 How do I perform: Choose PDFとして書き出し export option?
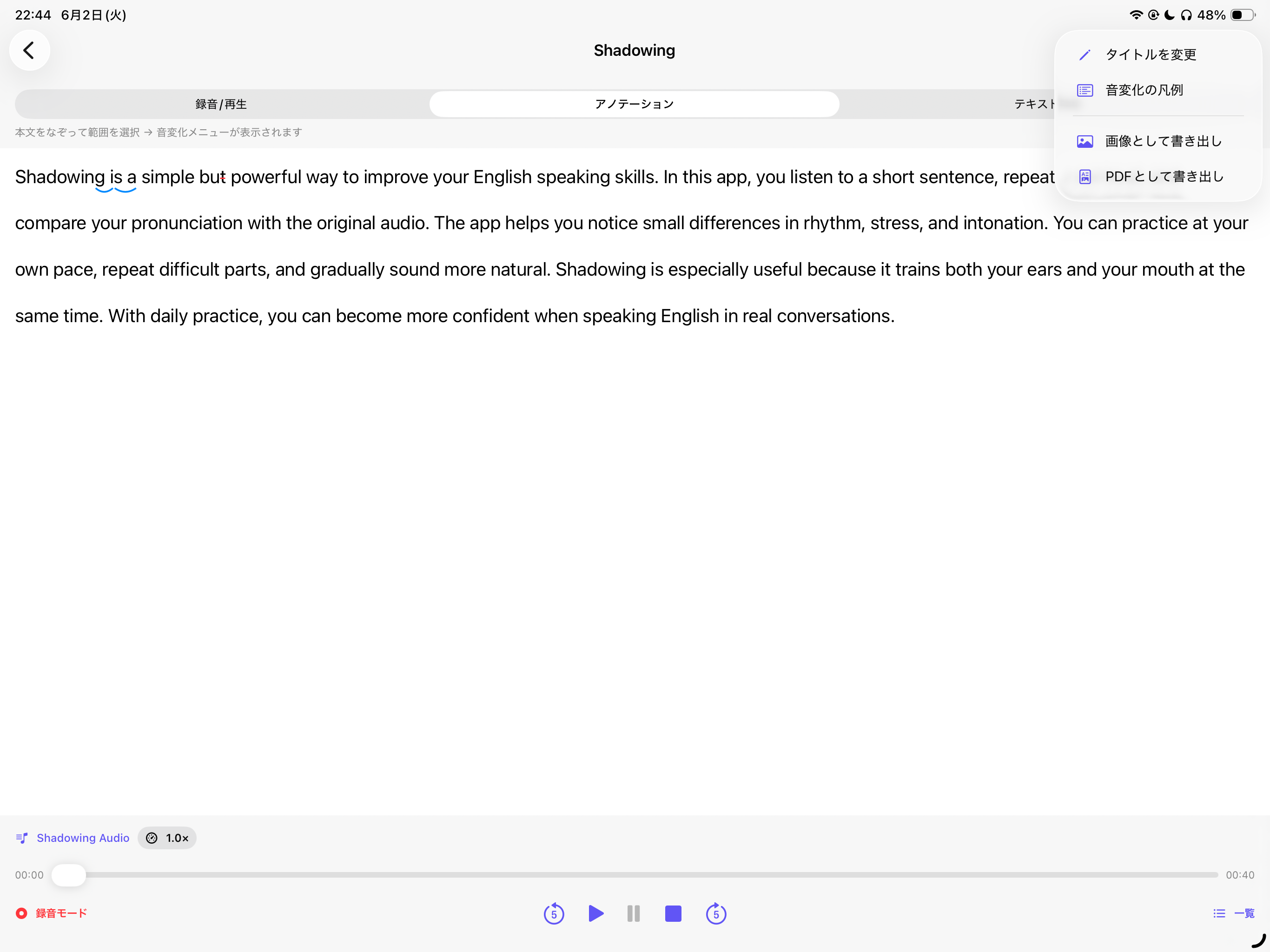click(1158, 177)
